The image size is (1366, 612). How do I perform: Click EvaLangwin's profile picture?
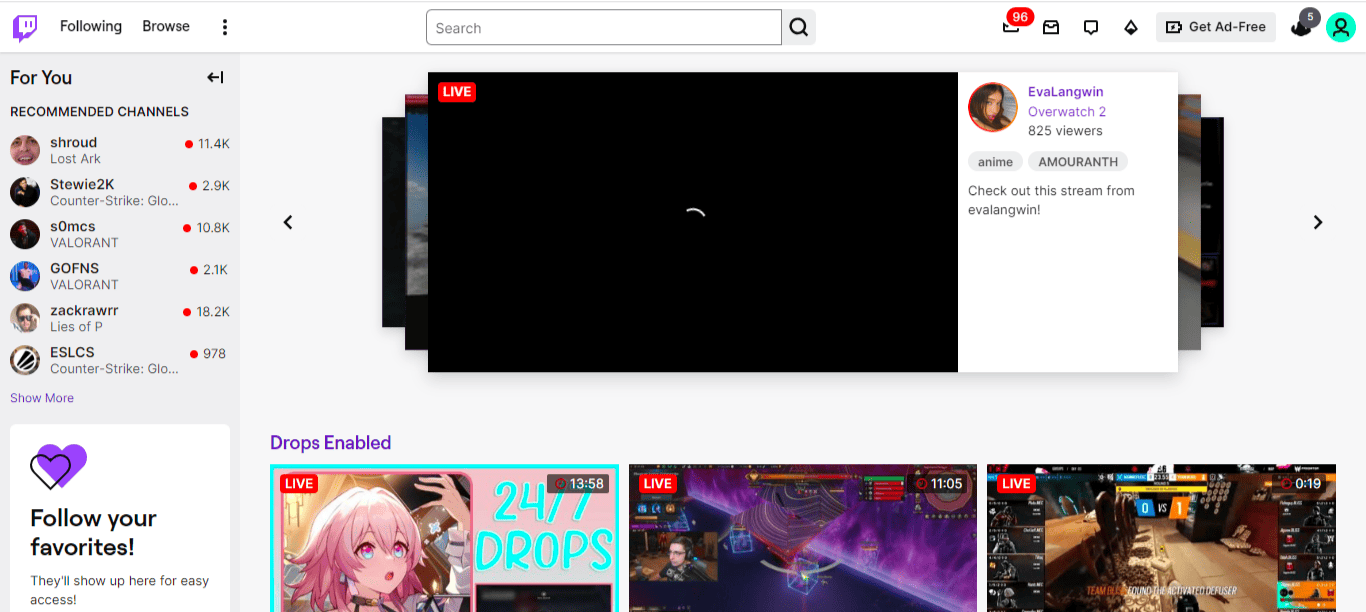pos(993,107)
